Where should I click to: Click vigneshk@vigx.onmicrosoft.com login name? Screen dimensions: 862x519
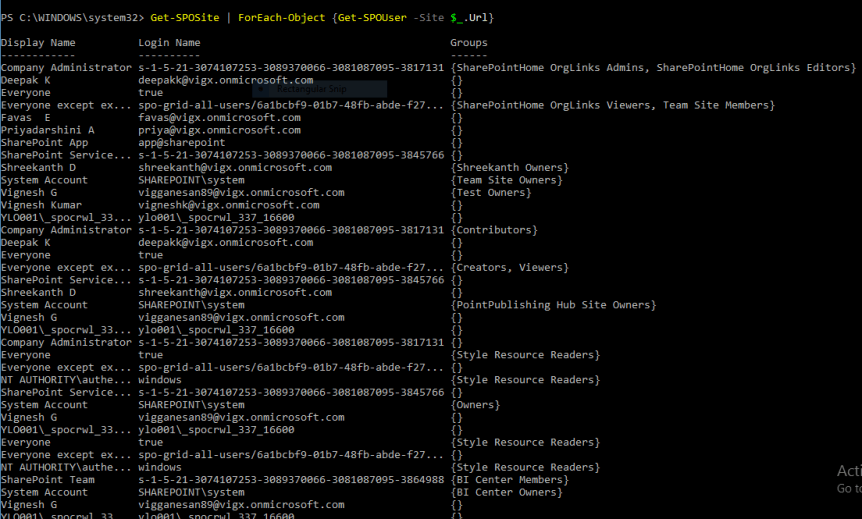click(229, 205)
